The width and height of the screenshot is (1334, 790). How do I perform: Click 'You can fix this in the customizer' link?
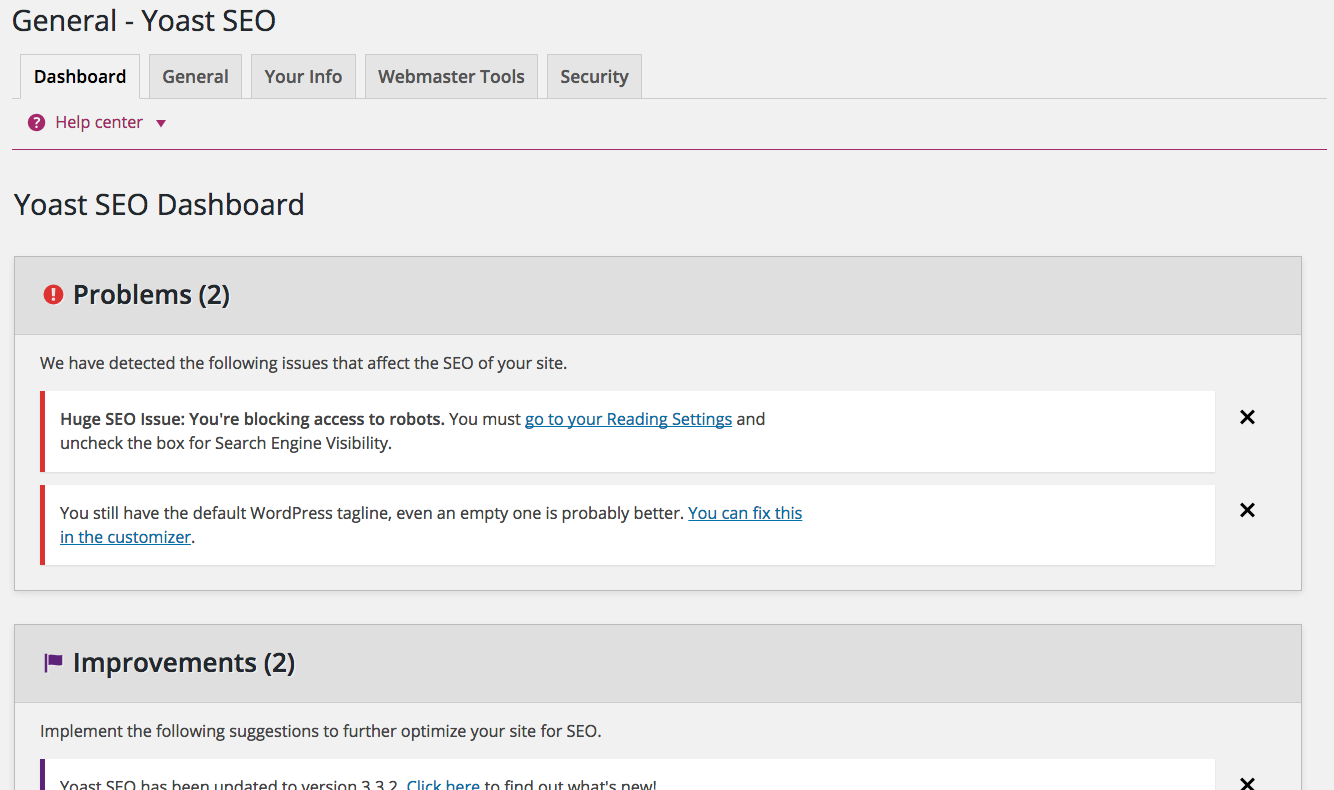[x=744, y=513]
